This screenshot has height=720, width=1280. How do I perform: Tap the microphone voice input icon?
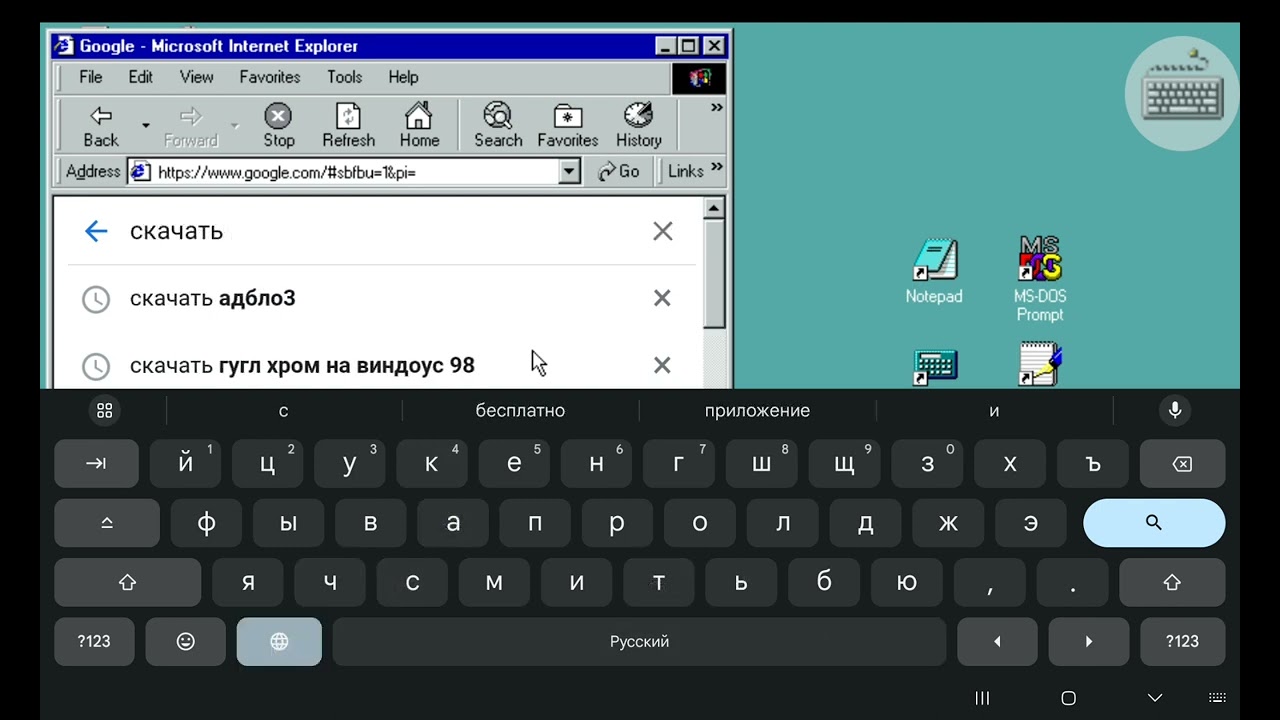pyautogui.click(x=1175, y=410)
